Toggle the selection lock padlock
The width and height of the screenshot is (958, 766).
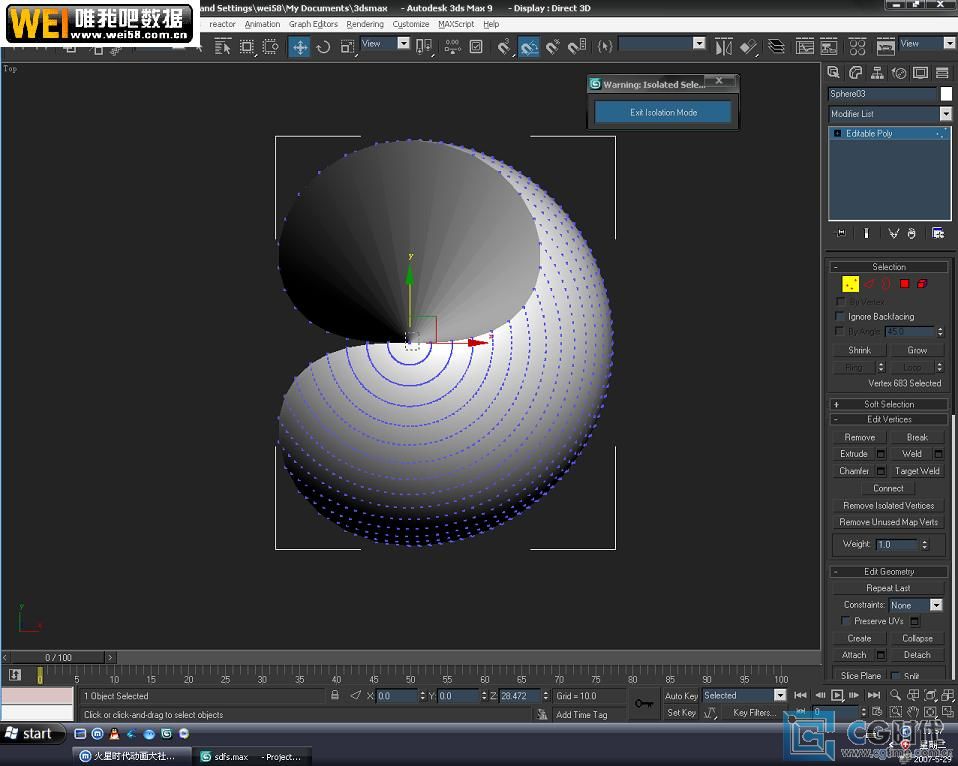coord(335,695)
